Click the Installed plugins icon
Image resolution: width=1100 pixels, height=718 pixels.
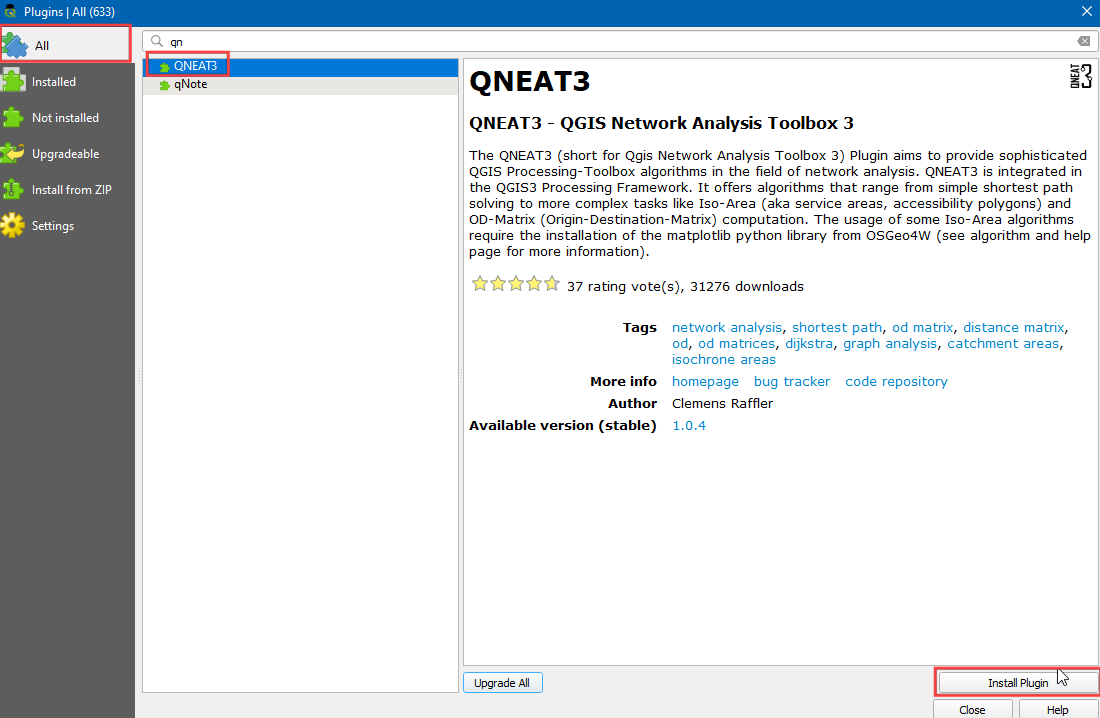coord(14,82)
